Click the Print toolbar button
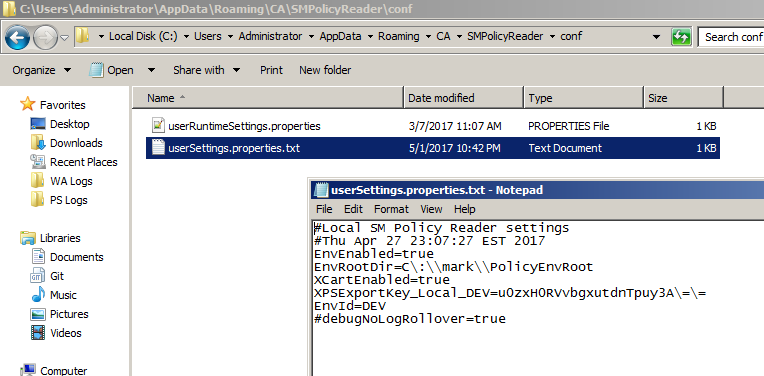Screen dimensions: 764x376 [271, 70]
